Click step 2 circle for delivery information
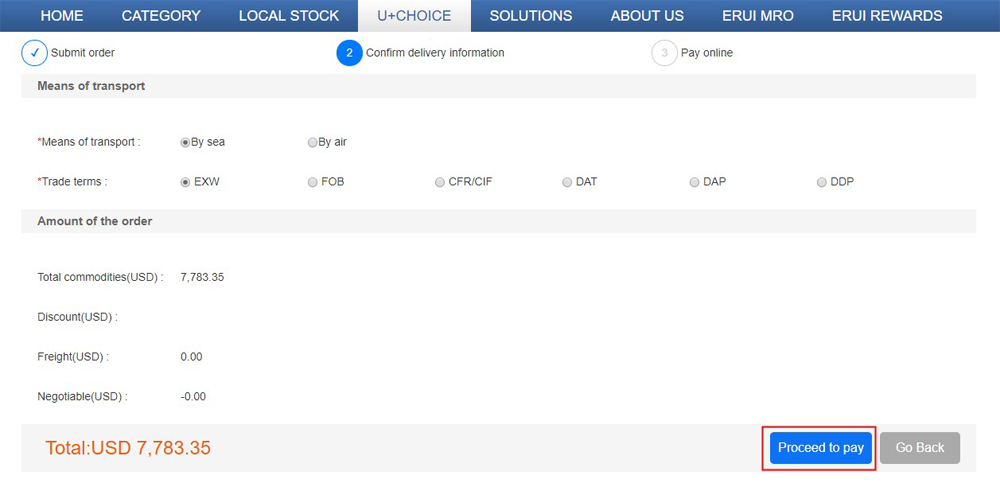 pyautogui.click(x=349, y=53)
